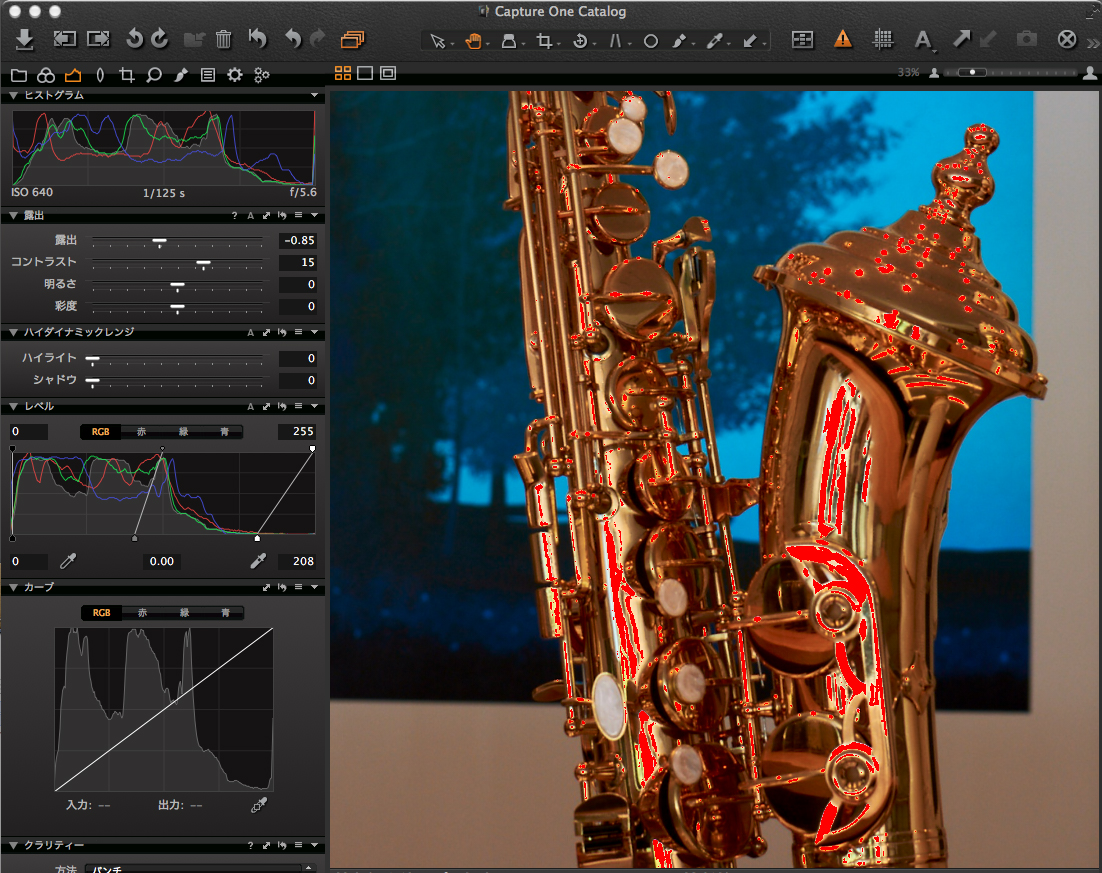The height and width of the screenshot is (873, 1102).
Task: Select the Pan hand cursor tool
Action: coord(474,41)
